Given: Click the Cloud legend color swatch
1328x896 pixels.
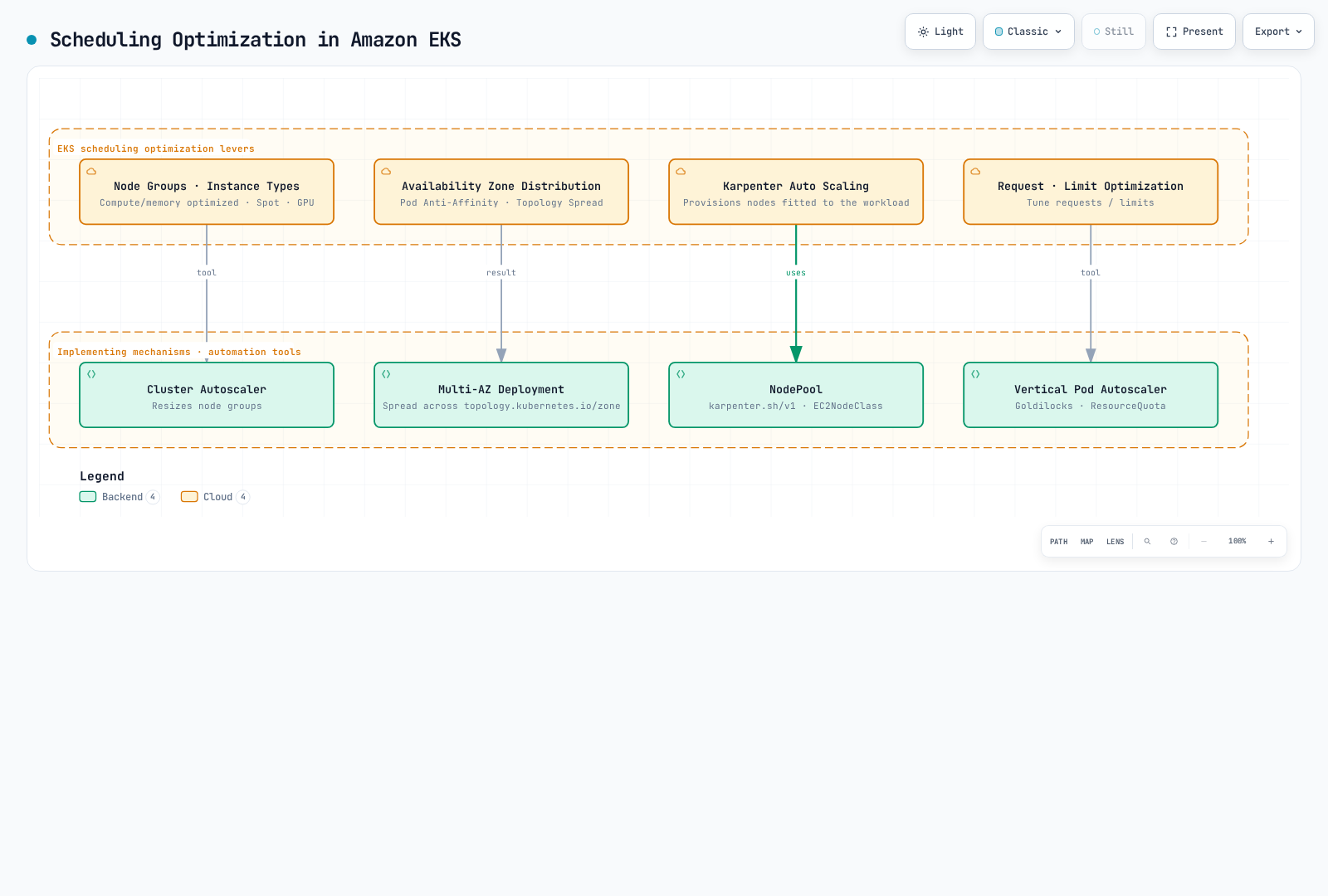Looking at the screenshot, I should tap(189, 497).
